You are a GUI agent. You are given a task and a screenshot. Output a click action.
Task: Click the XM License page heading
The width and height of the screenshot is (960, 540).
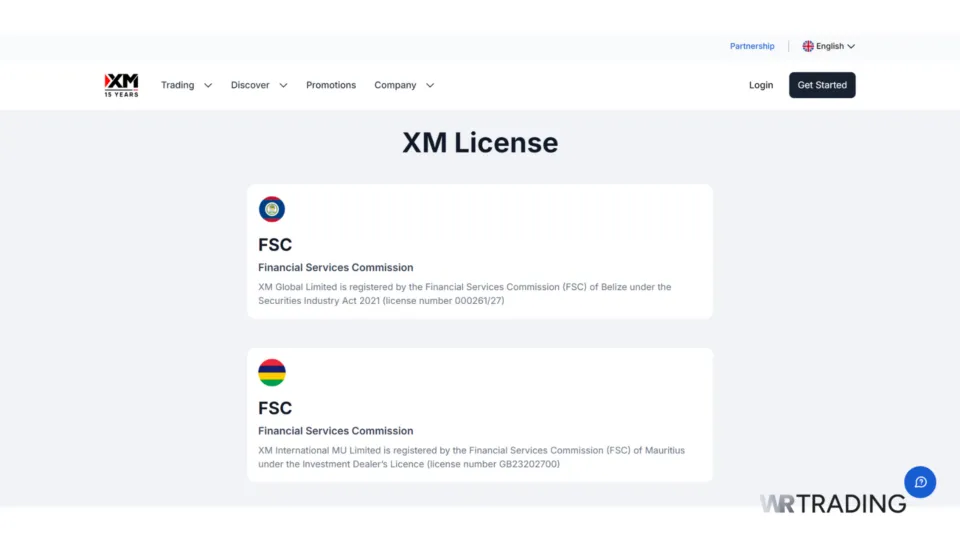pyautogui.click(x=480, y=143)
